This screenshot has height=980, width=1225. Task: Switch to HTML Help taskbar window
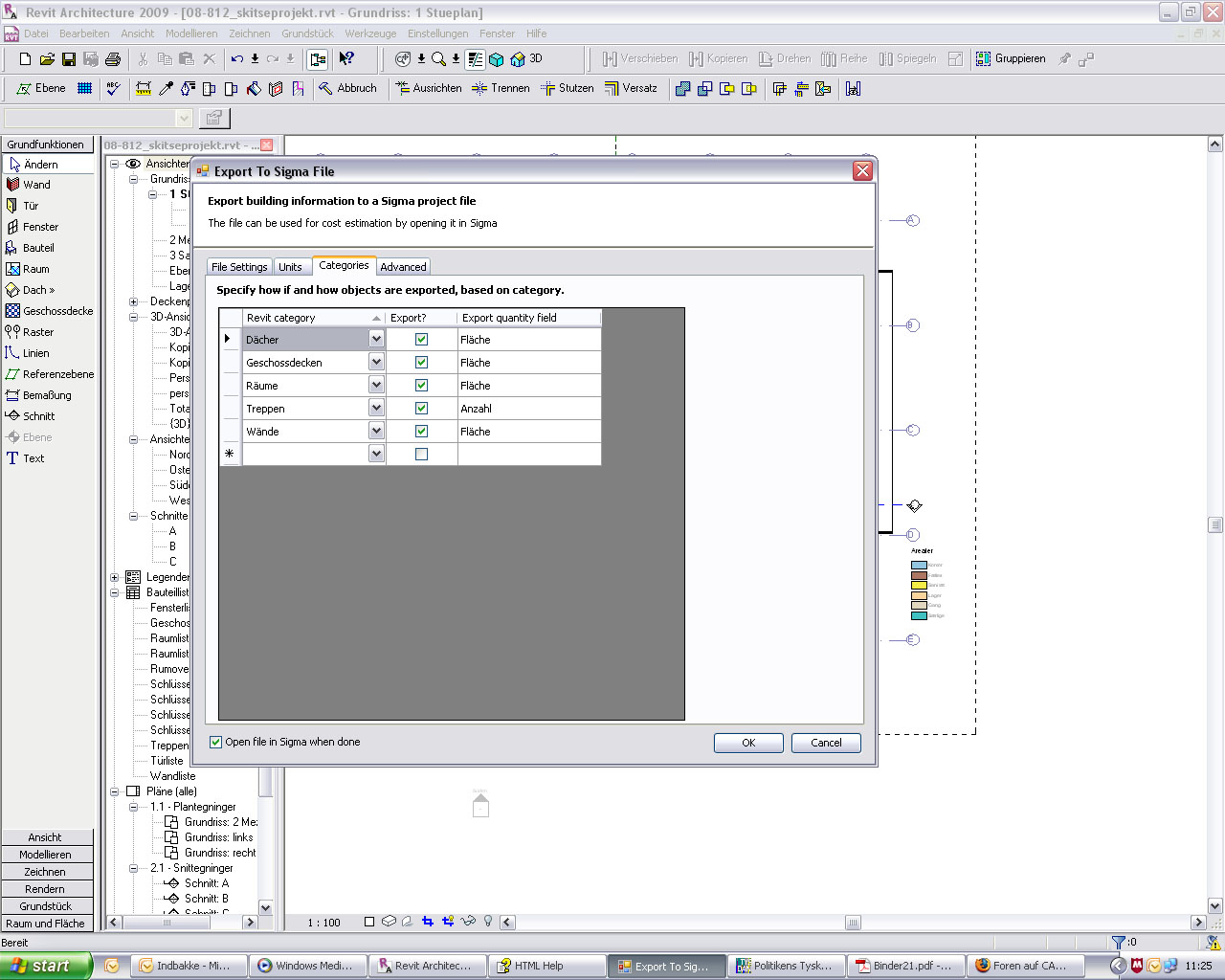click(546, 966)
